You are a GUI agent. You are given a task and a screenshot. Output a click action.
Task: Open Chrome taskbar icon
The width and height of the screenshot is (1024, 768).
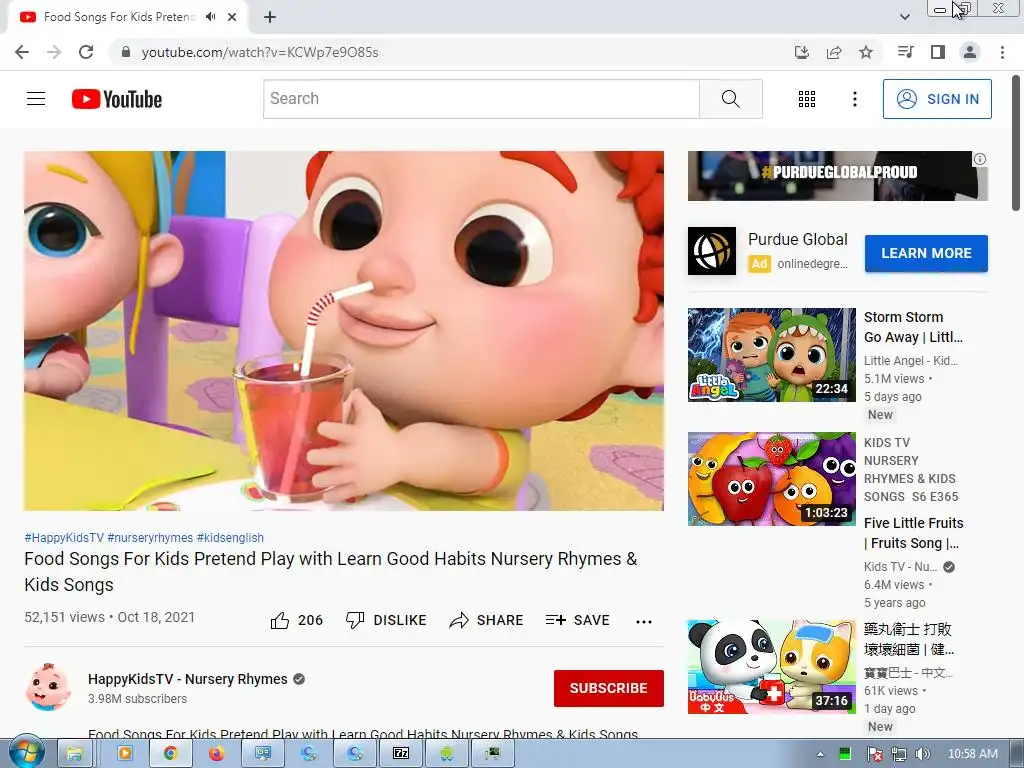(x=170, y=754)
